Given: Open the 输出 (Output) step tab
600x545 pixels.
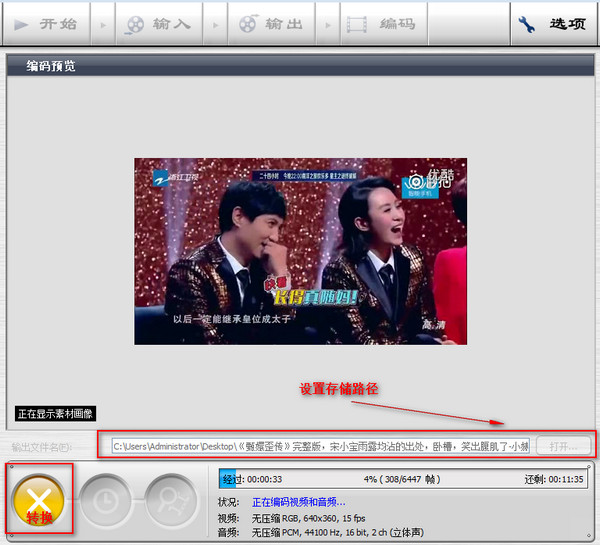Looking at the screenshot, I should [272, 24].
